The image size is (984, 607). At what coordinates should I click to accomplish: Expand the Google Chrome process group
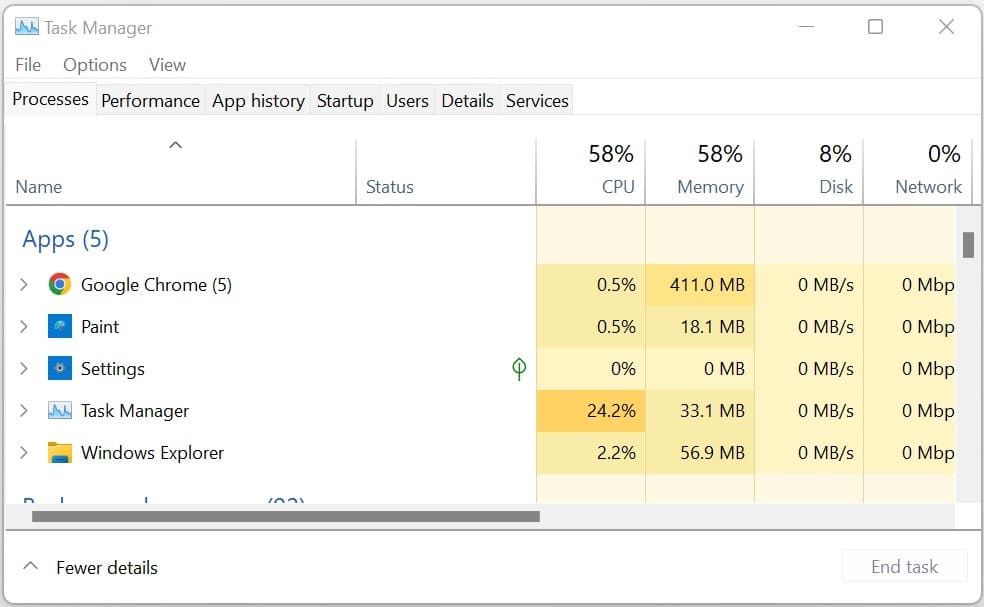point(24,285)
